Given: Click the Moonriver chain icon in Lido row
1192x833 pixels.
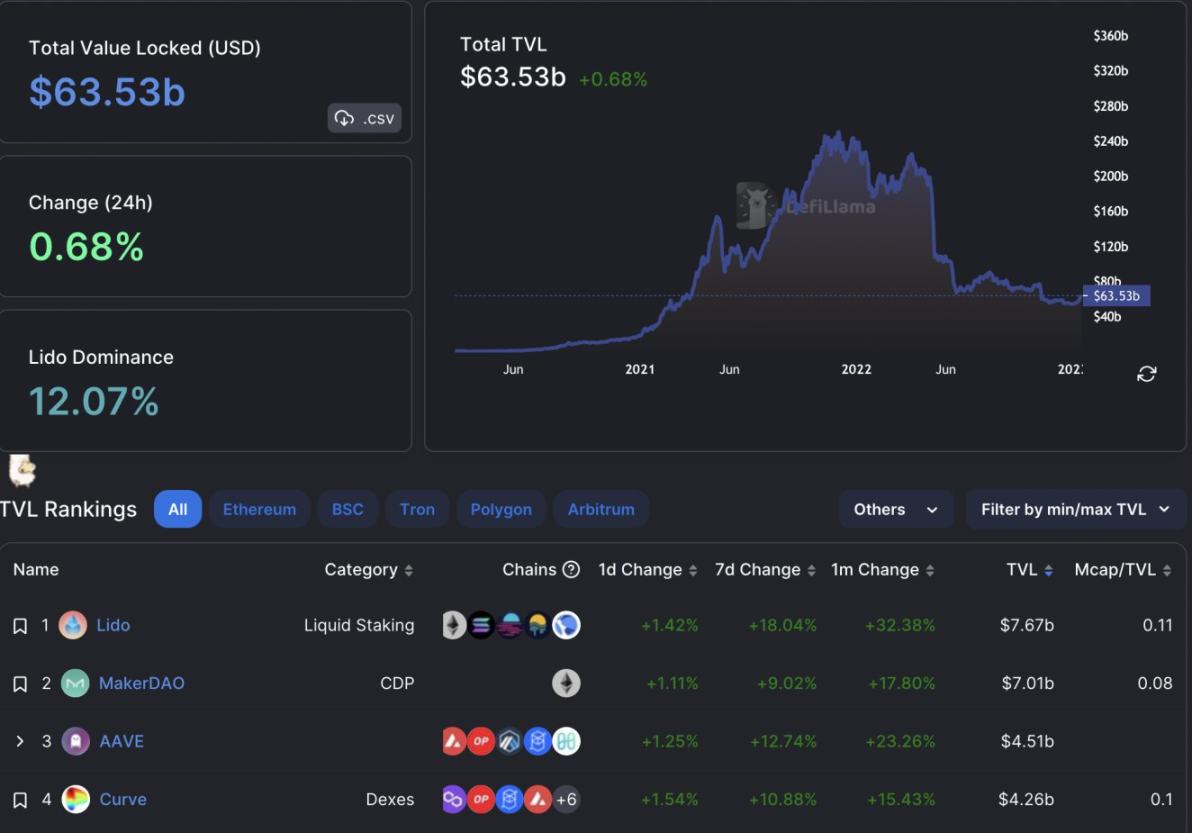Looking at the screenshot, I should [x=537, y=625].
